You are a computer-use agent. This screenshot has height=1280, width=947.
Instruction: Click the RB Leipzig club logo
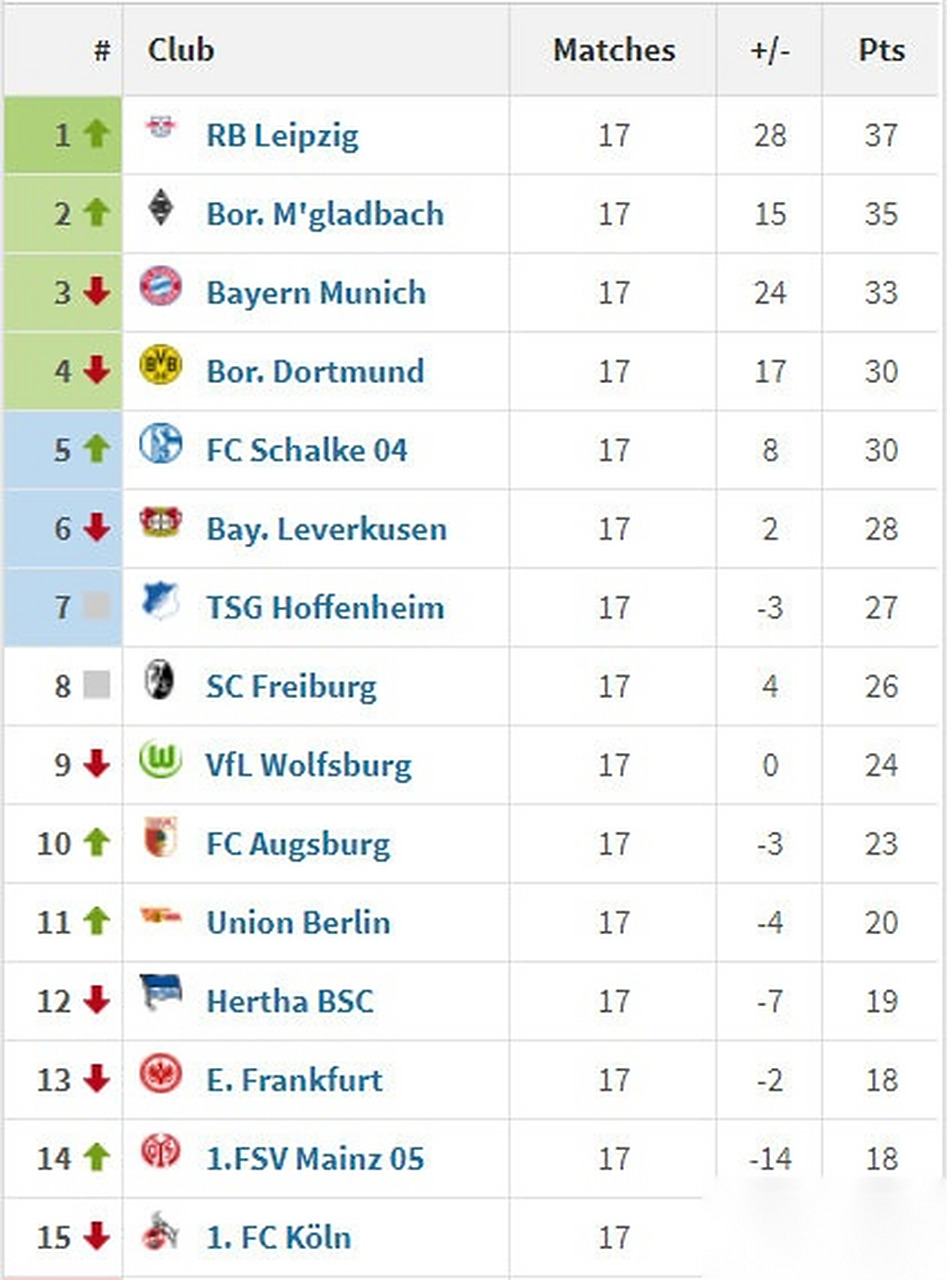160,128
